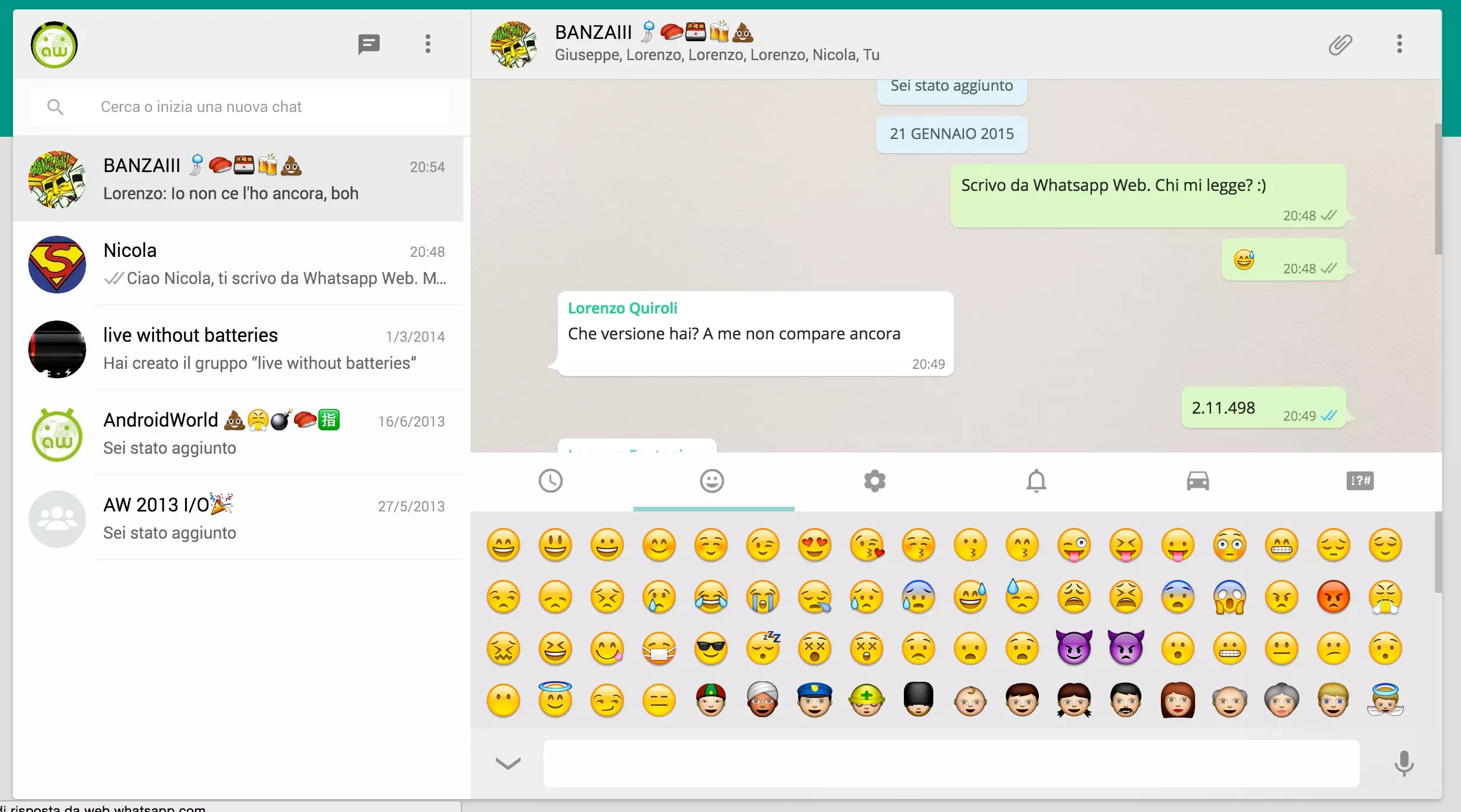
Task: Open the bell emoji category tab
Action: point(1036,481)
